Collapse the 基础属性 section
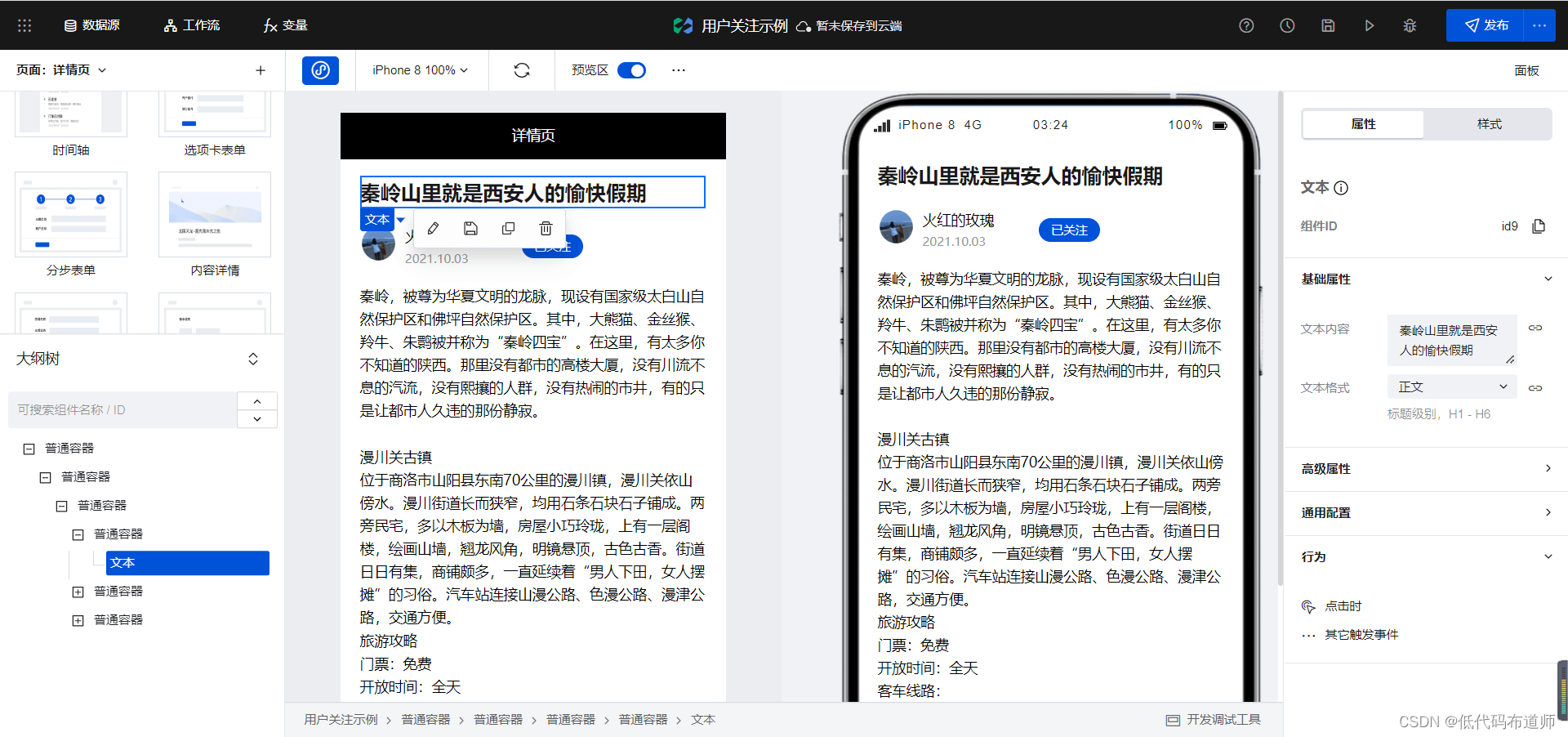Screen dimensions: 1568x737 1548,279
